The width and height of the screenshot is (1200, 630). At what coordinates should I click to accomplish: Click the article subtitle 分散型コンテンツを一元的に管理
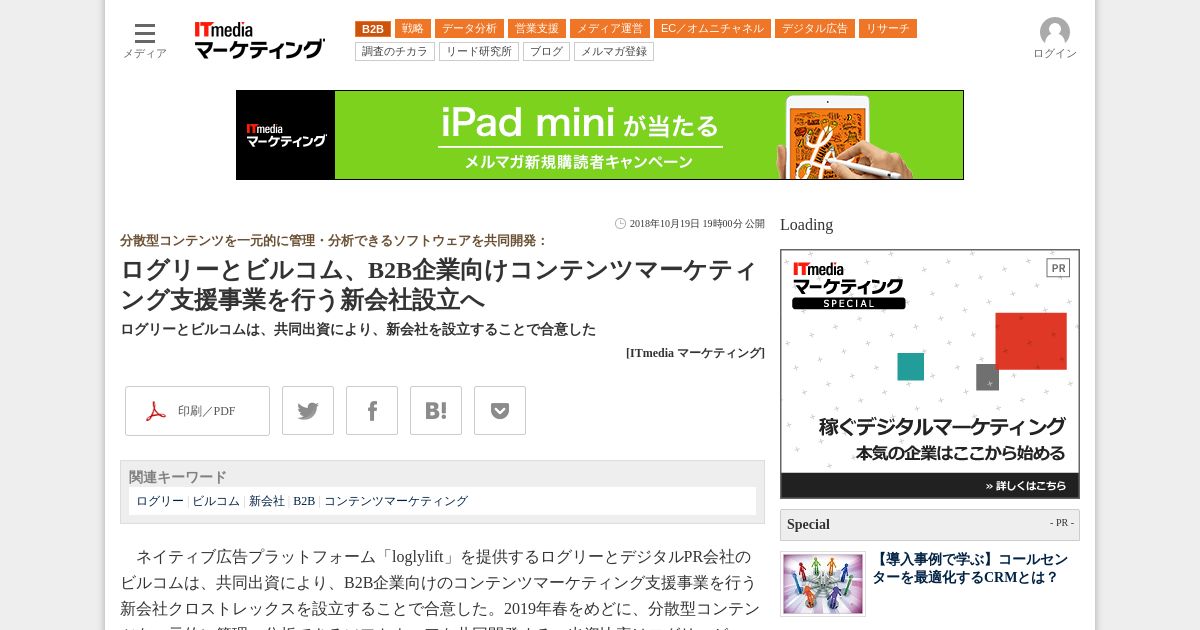coord(334,241)
